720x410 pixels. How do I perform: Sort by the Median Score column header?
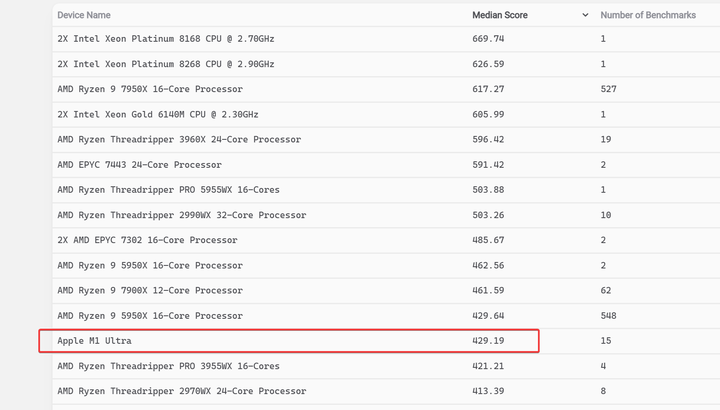pyautogui.click(x=500, y=15)
